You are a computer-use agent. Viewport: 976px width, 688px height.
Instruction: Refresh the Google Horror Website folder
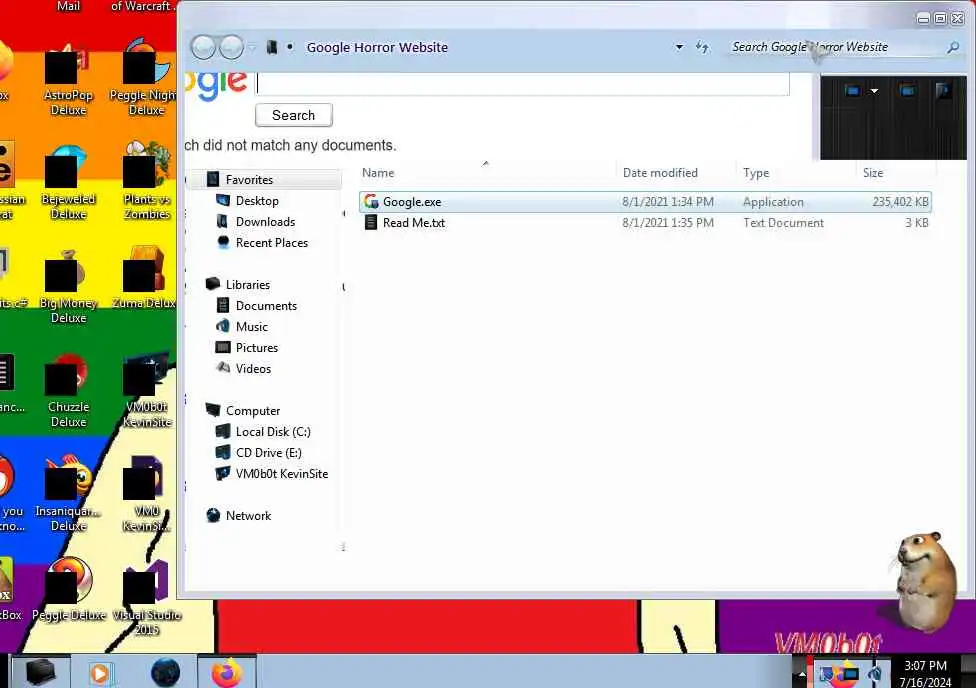coord(702,47)
